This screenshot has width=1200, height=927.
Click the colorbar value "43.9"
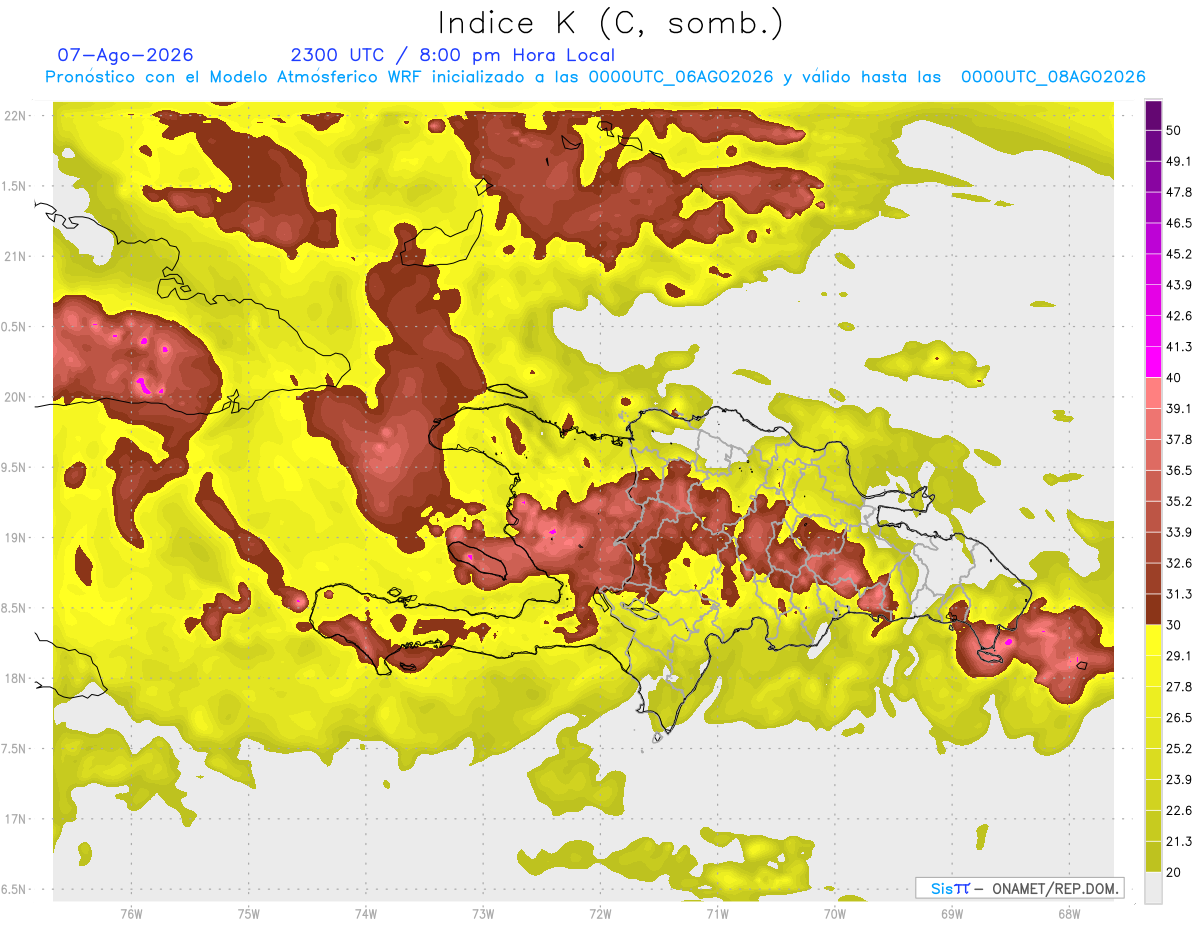click(1179, 285)
